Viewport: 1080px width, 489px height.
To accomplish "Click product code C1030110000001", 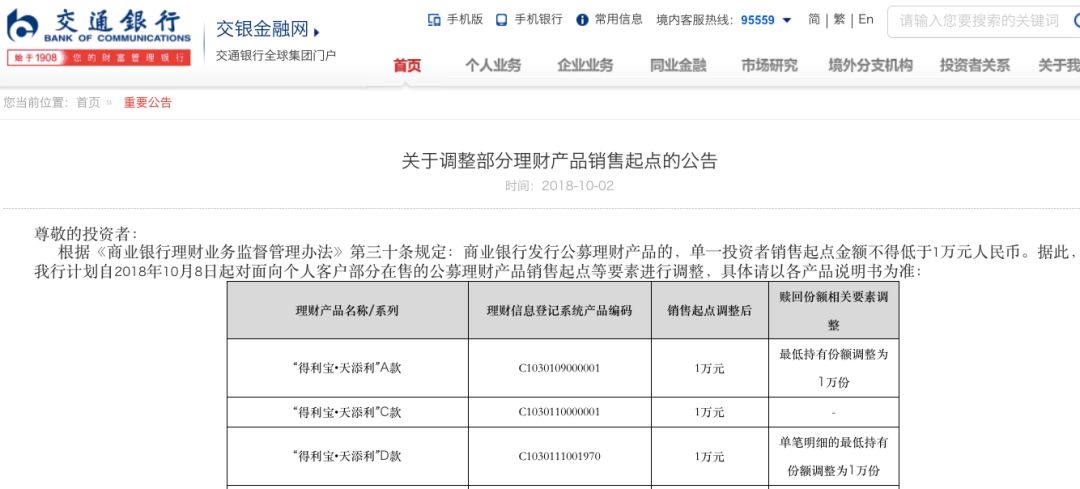I will point(559,413).
